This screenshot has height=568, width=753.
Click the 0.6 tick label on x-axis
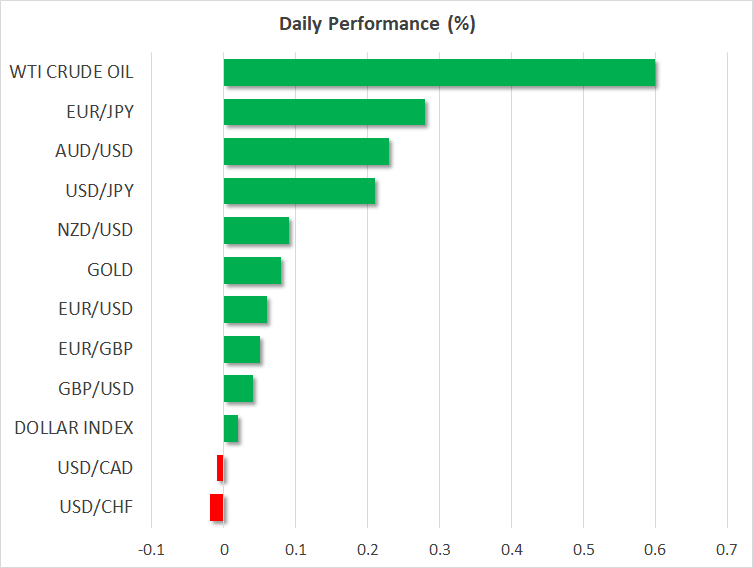tap(655, 549)
